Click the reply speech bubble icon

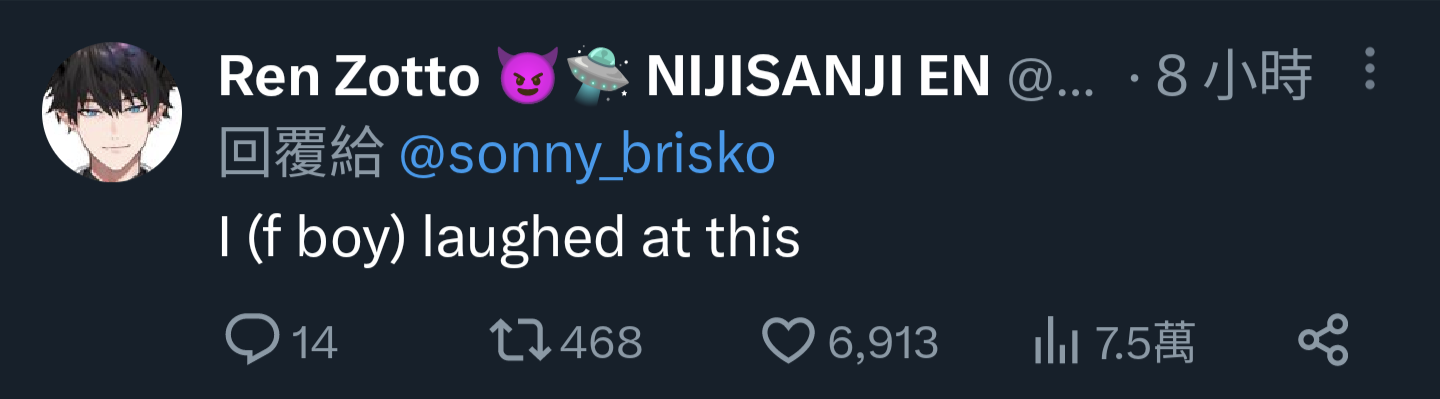coord(252,341)
